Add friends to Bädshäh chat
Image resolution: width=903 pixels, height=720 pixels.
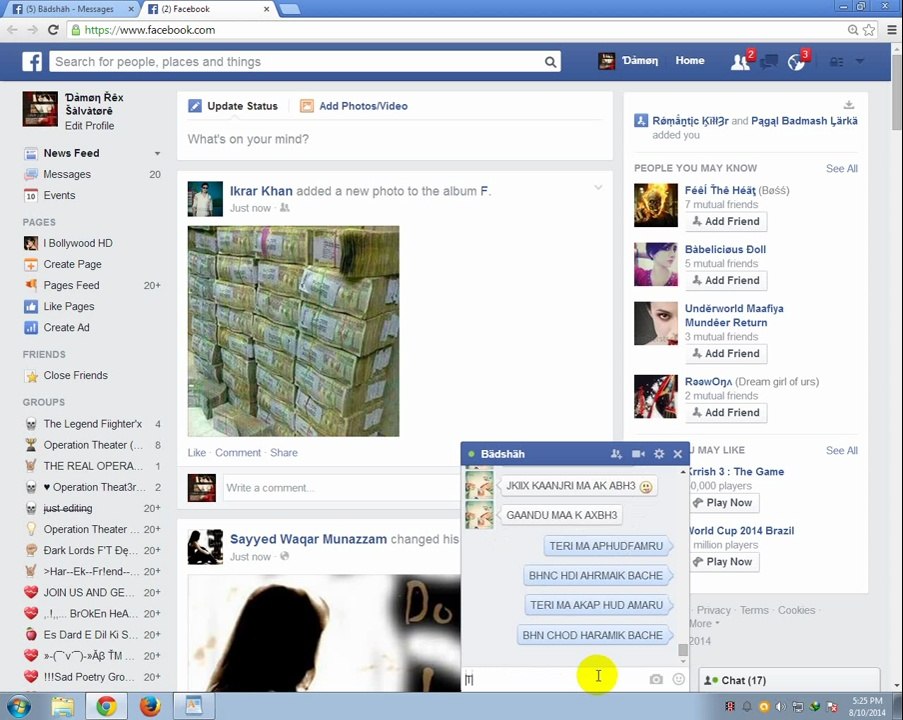(x=616, y=454)
